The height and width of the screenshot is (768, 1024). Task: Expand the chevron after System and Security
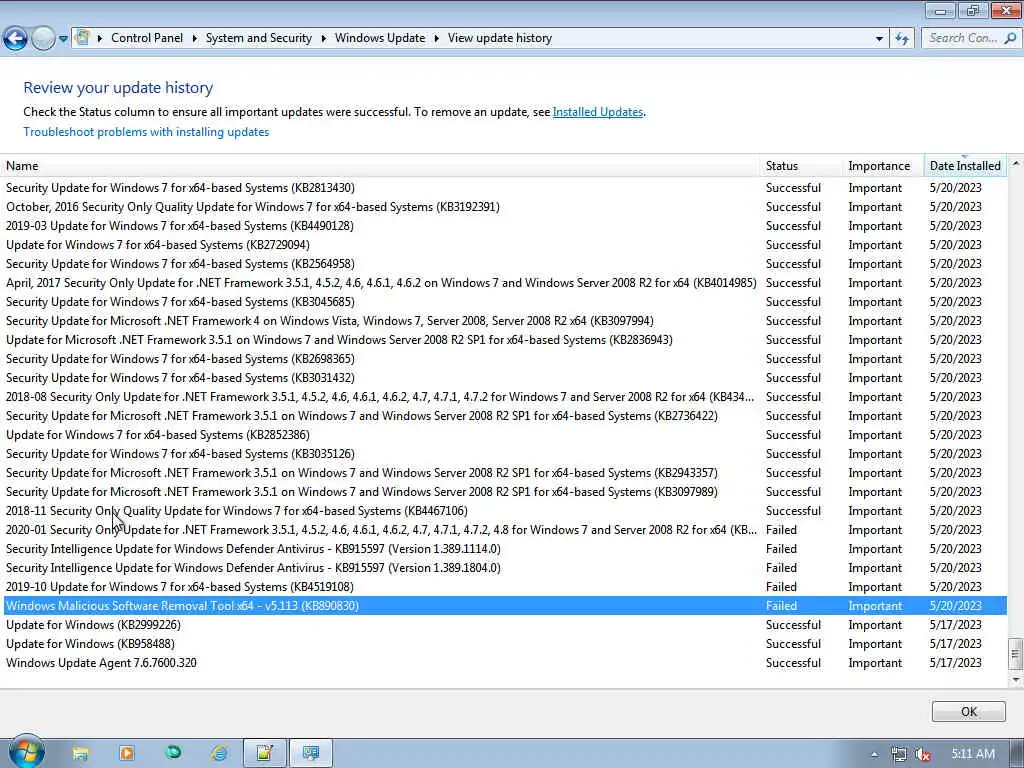(x=323, y=38)
